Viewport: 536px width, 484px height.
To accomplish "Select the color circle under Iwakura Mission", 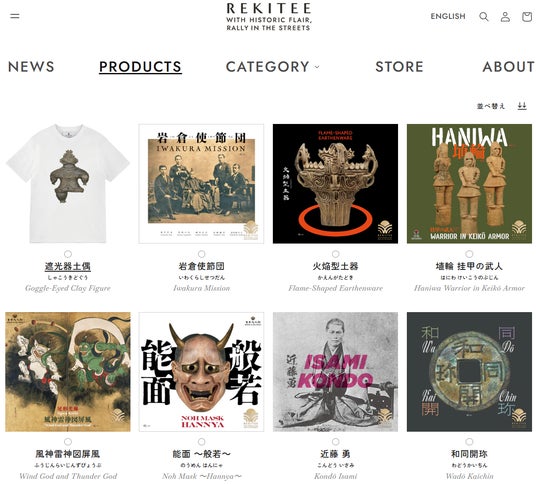I will click(x=202, y=254).
